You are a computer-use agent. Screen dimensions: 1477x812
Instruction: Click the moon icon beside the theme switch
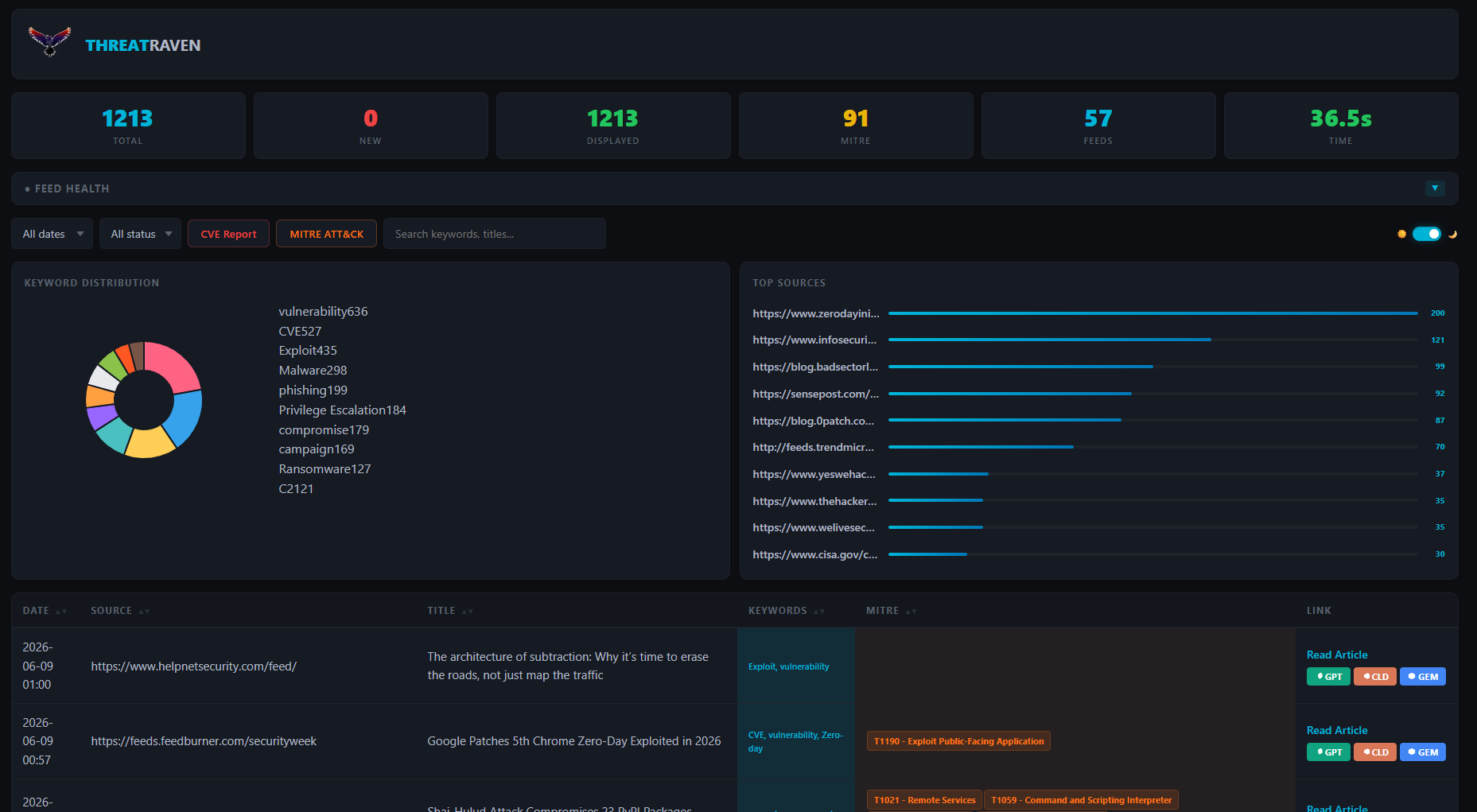1452,234
